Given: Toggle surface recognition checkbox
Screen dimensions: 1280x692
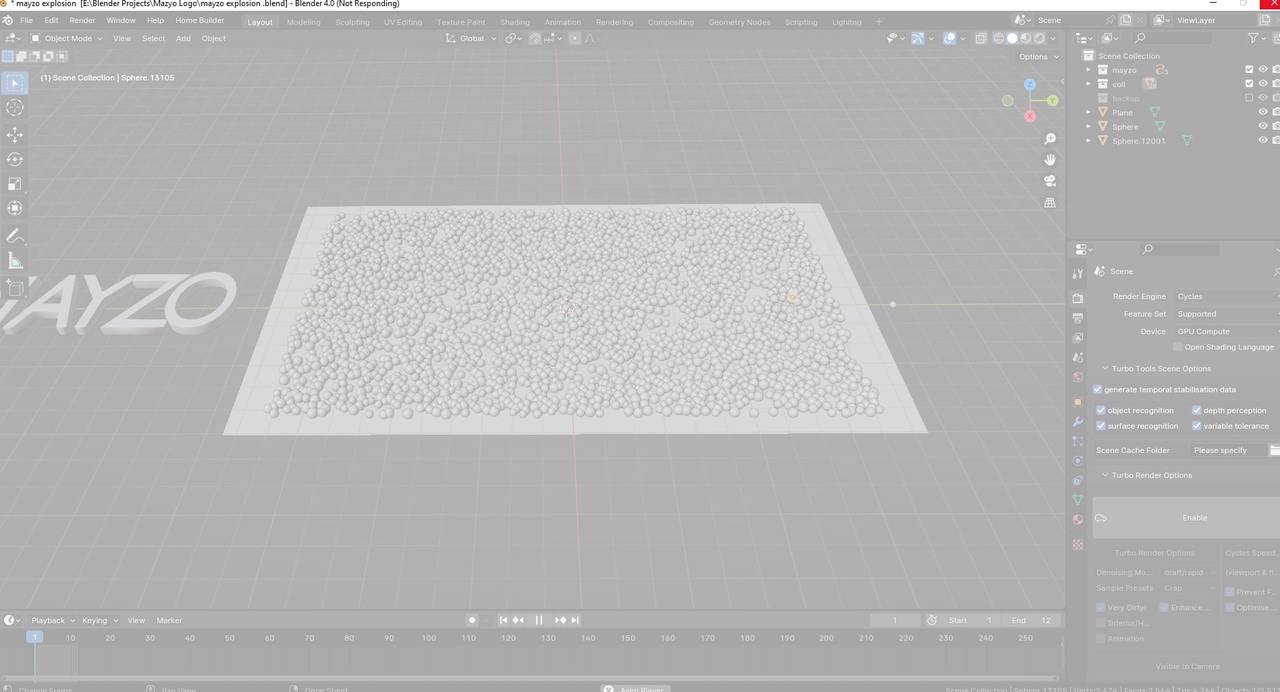Looking at the screenshot, I should click(x=1101, y=426).
